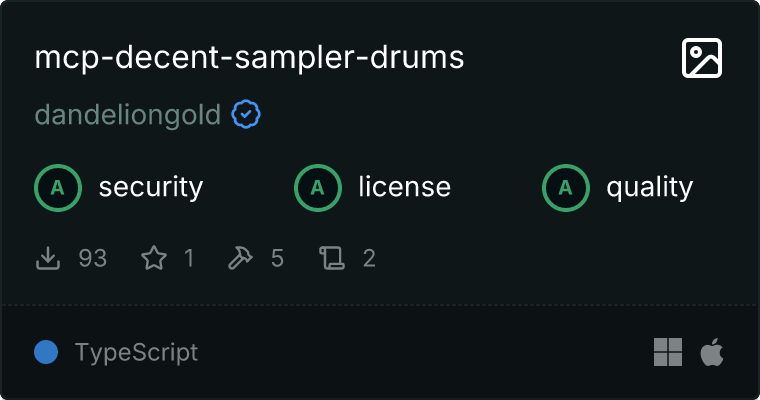Click the Apple platform icon

[711, 352]
